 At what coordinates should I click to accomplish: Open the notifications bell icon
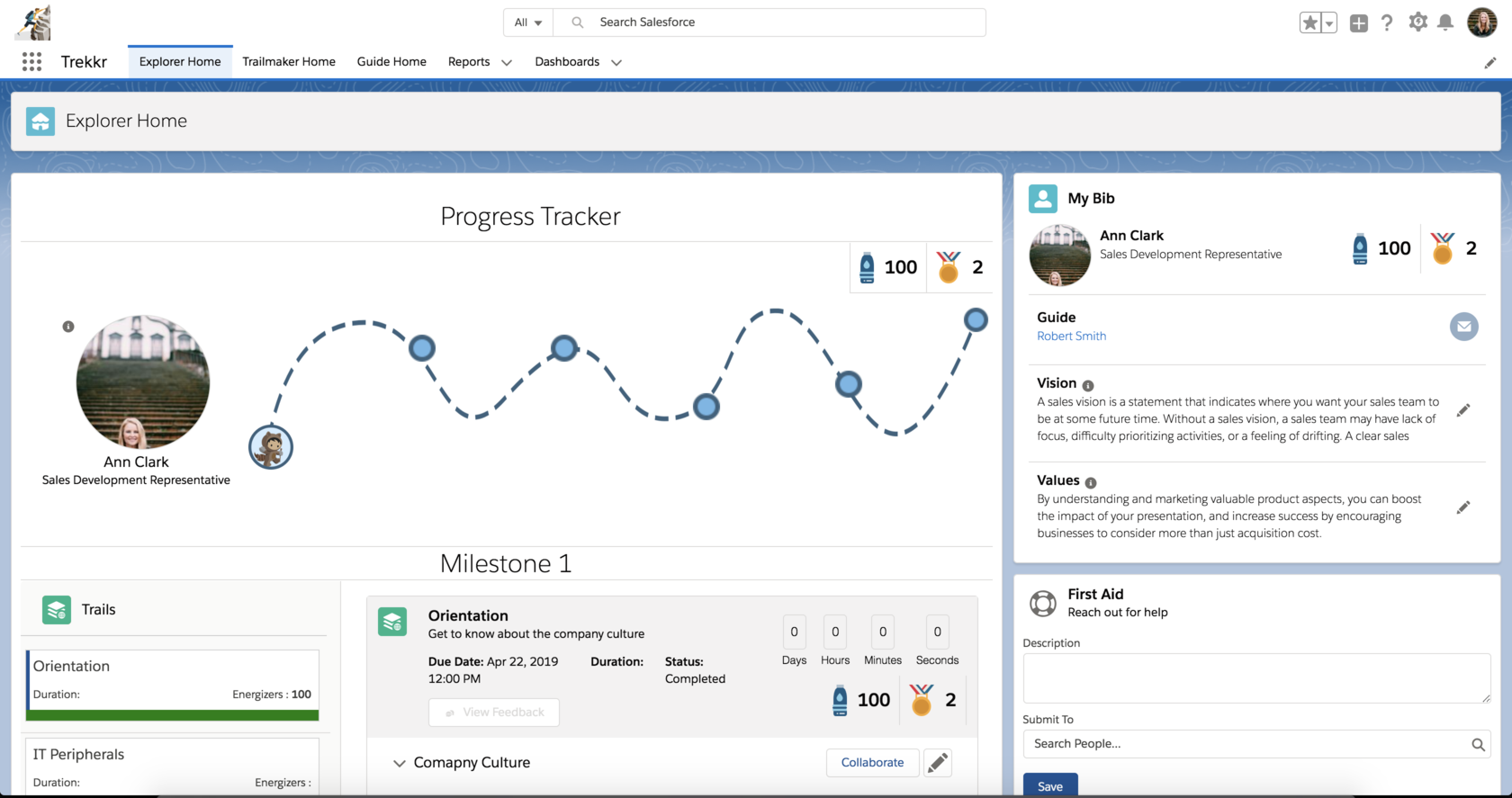click(x=1445, y=22)
